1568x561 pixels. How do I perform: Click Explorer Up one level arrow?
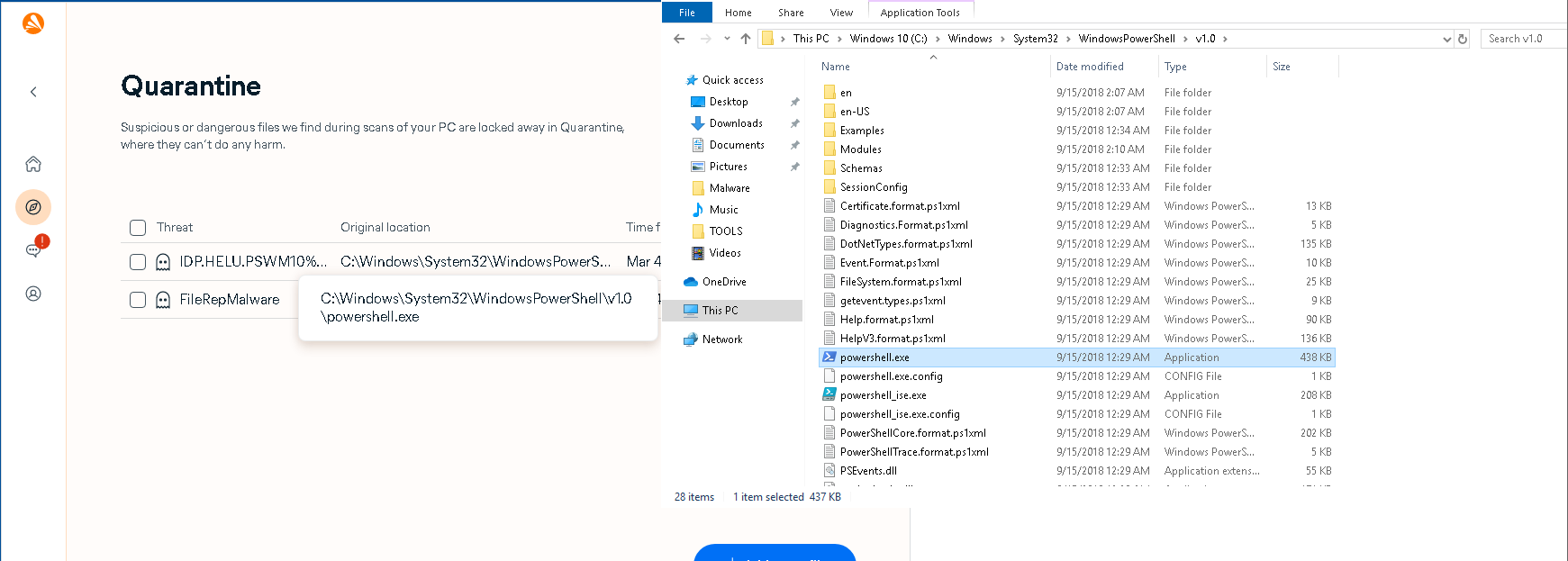[746, 39]
